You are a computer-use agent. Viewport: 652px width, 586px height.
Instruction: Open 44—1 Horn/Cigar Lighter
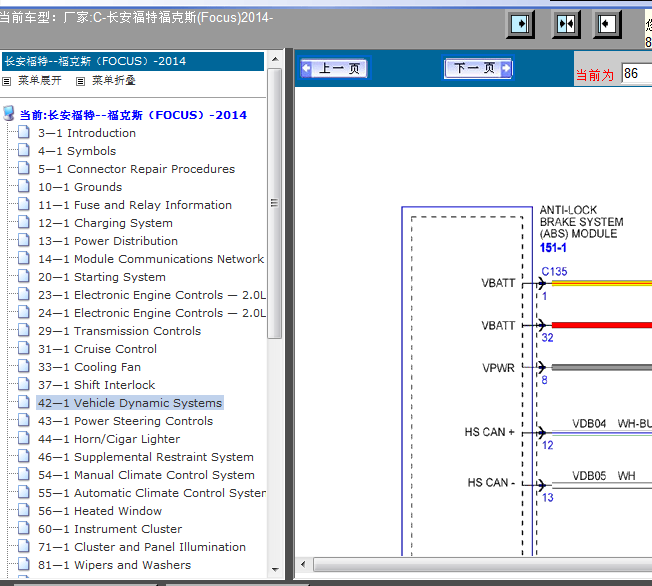pyautogui.click(x=109, y=439)
